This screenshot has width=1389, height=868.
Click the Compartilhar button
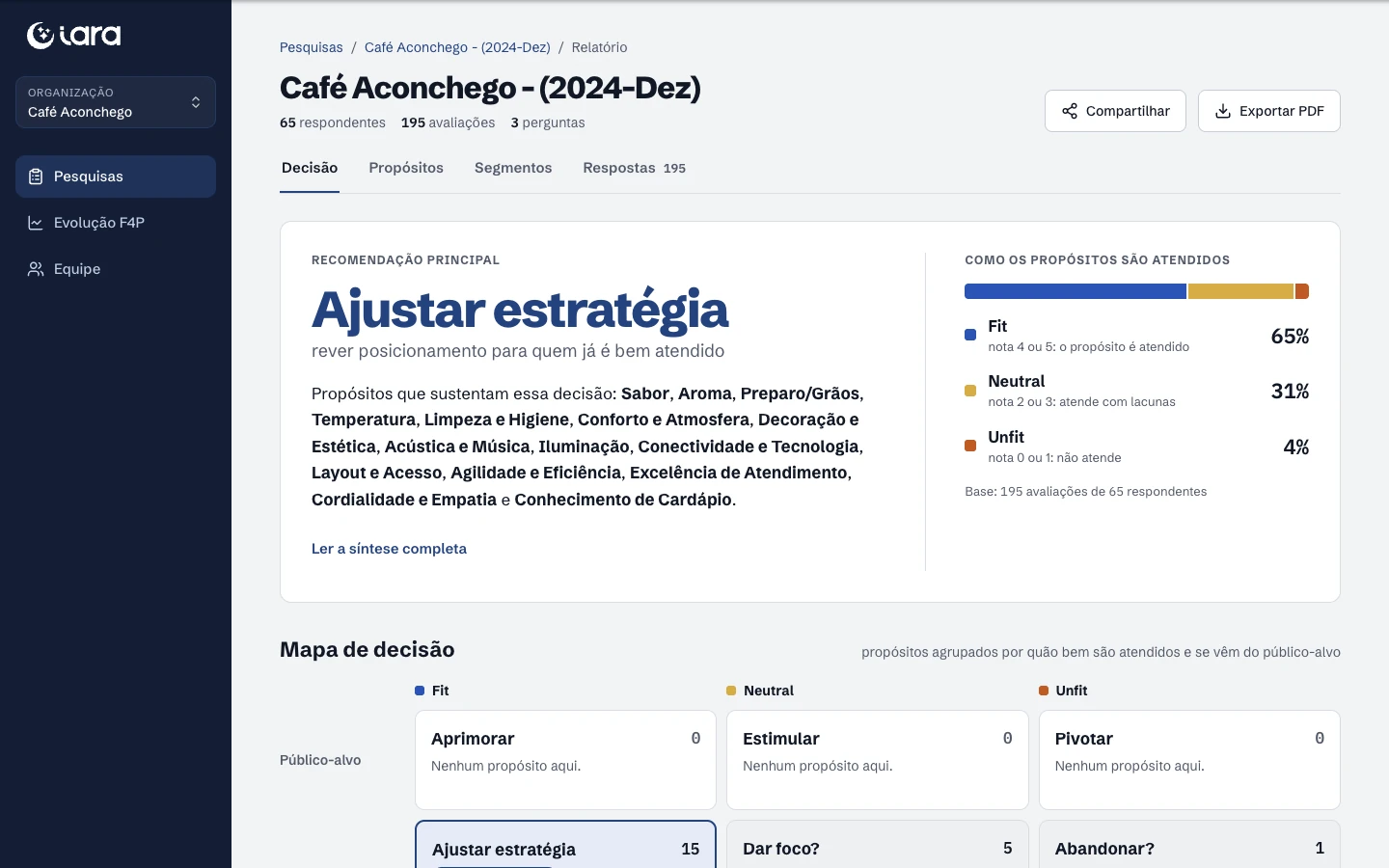click(1115, 111)
